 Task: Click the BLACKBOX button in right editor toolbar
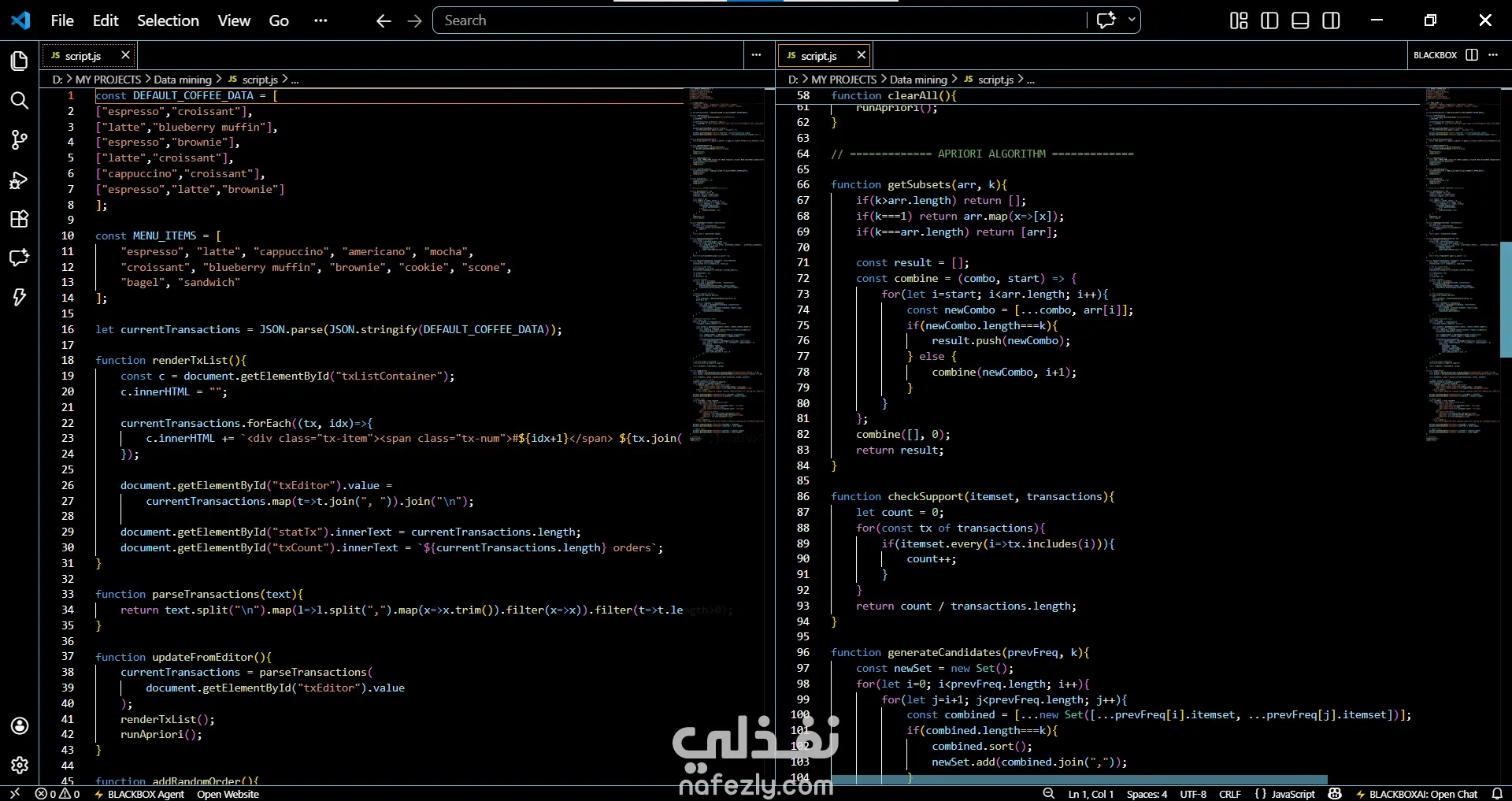1435,55
